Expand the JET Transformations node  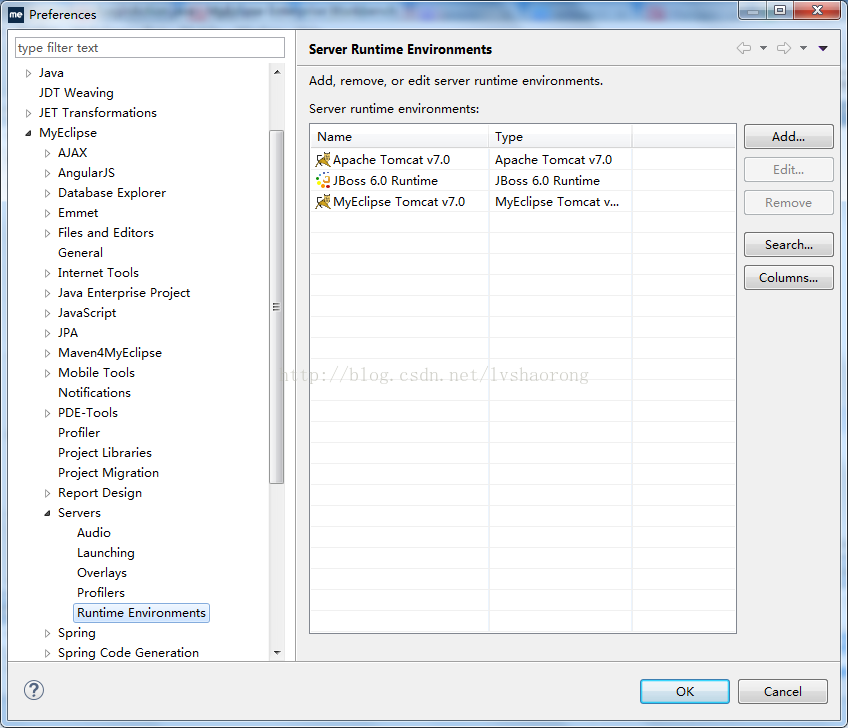pyautogui.click(x=29, y=113)
